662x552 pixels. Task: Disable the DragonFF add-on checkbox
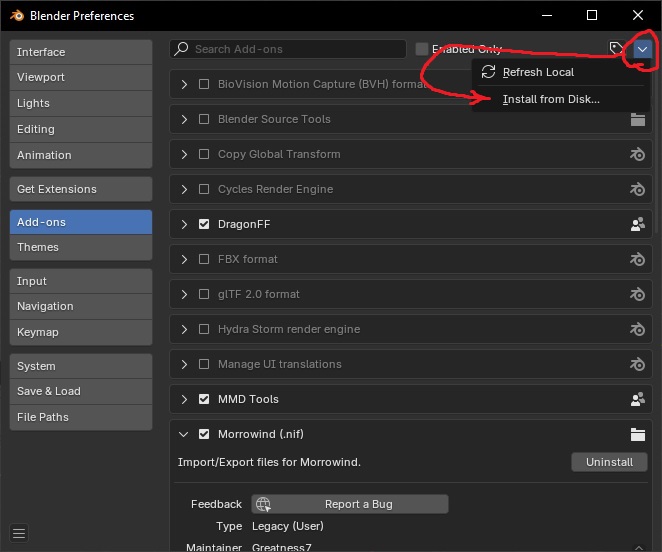204,224
